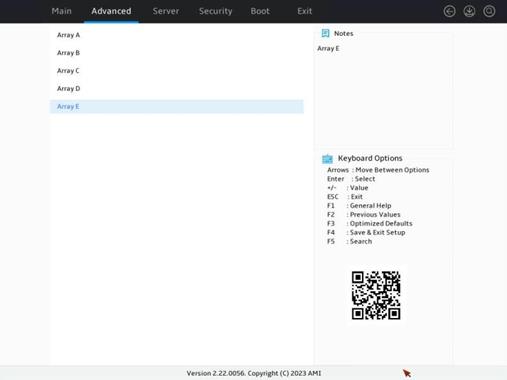Click the QR code image
This screenshot has width=507, height=380.
click(x=376, y=295)
